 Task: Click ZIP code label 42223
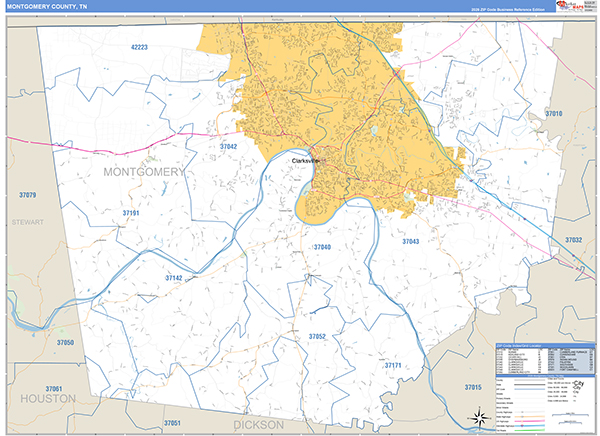point(139,47)
